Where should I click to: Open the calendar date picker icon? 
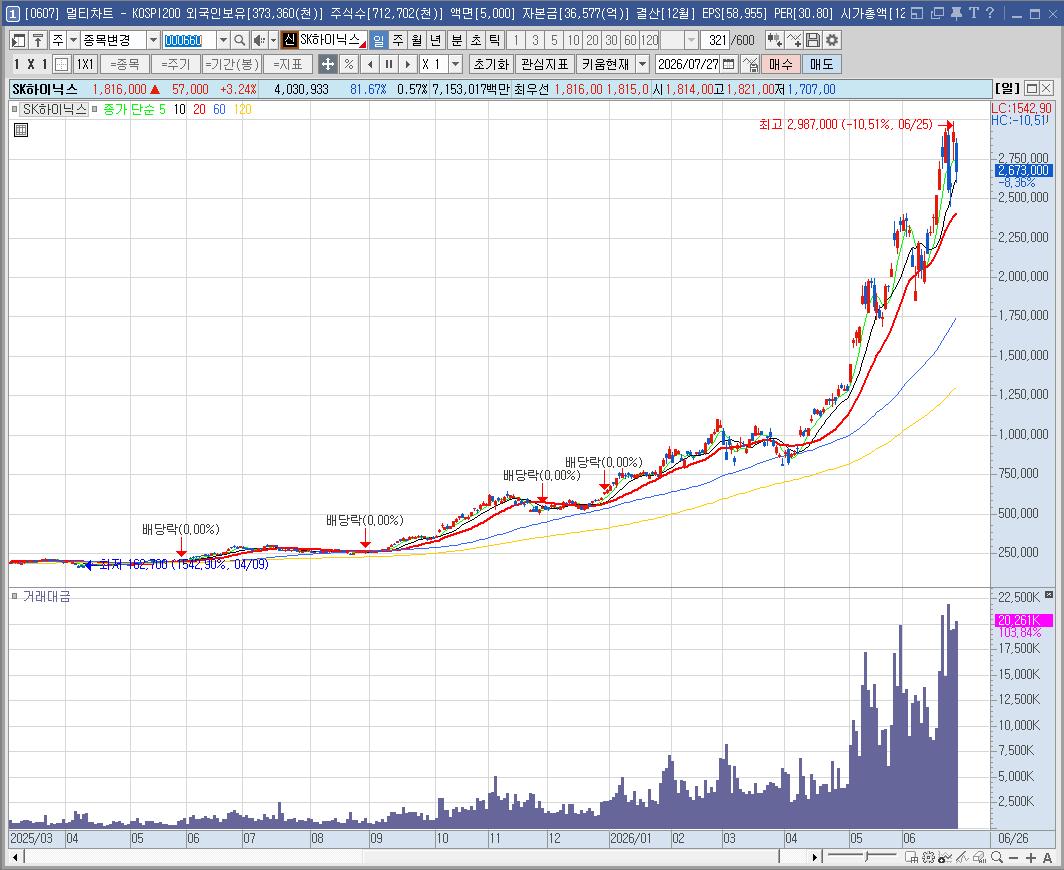[729, 64]
